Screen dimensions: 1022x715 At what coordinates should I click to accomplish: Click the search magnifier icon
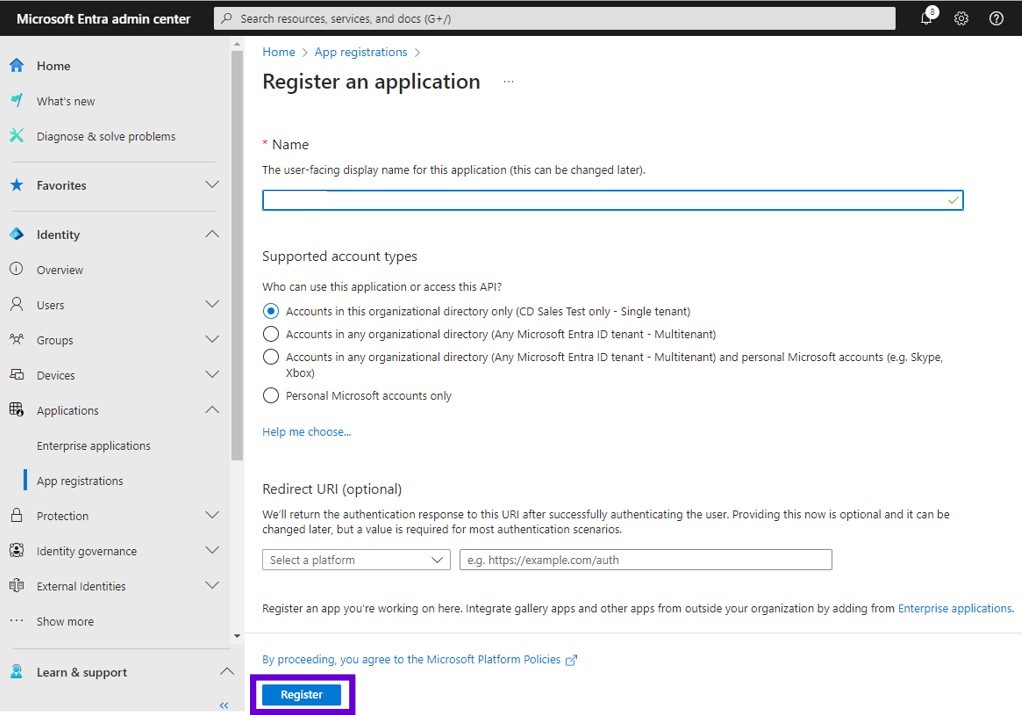coord(226,18)
